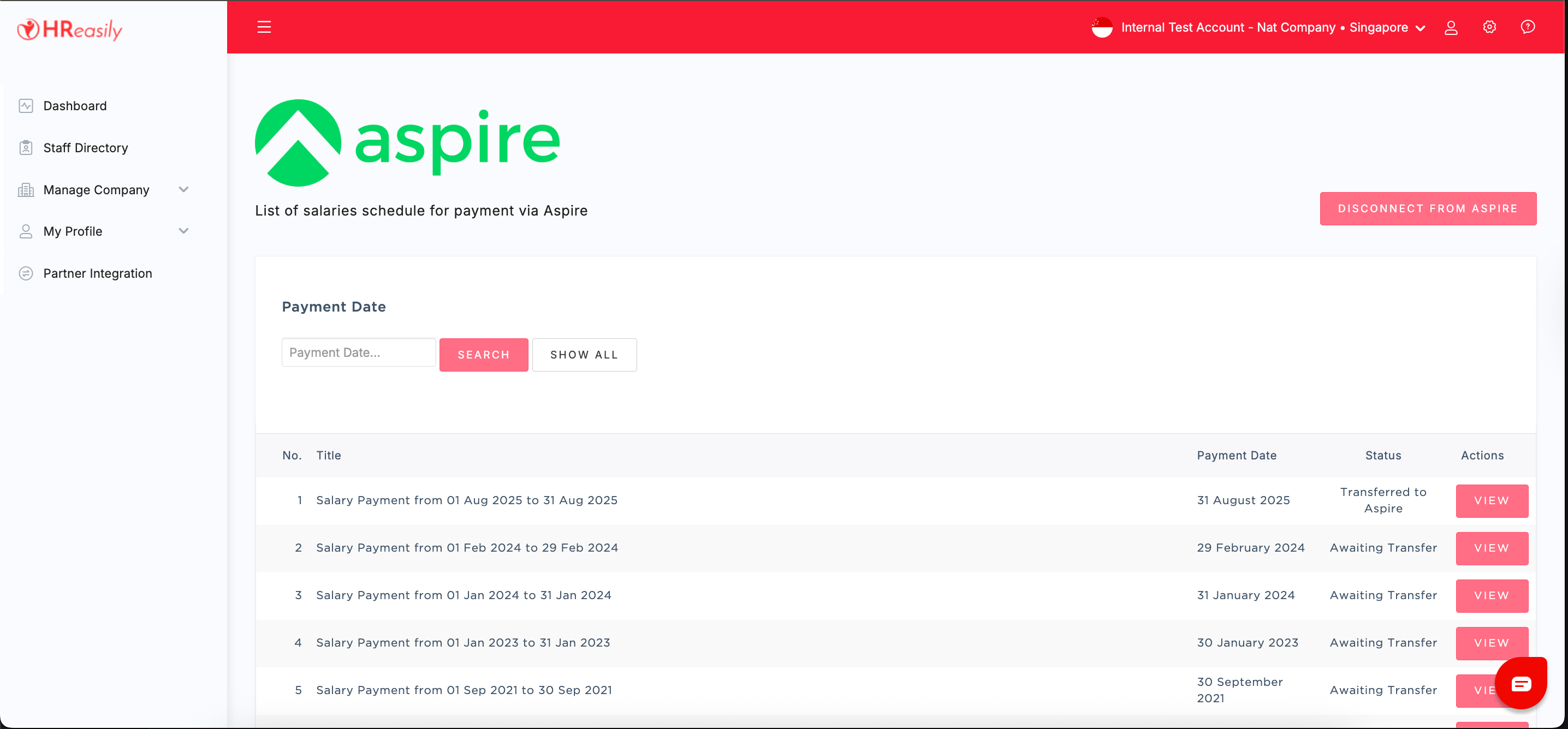Click the help question mark icon
Image resolution: width=1568 pixels, height=729 pixels.
click(1527, 27)
